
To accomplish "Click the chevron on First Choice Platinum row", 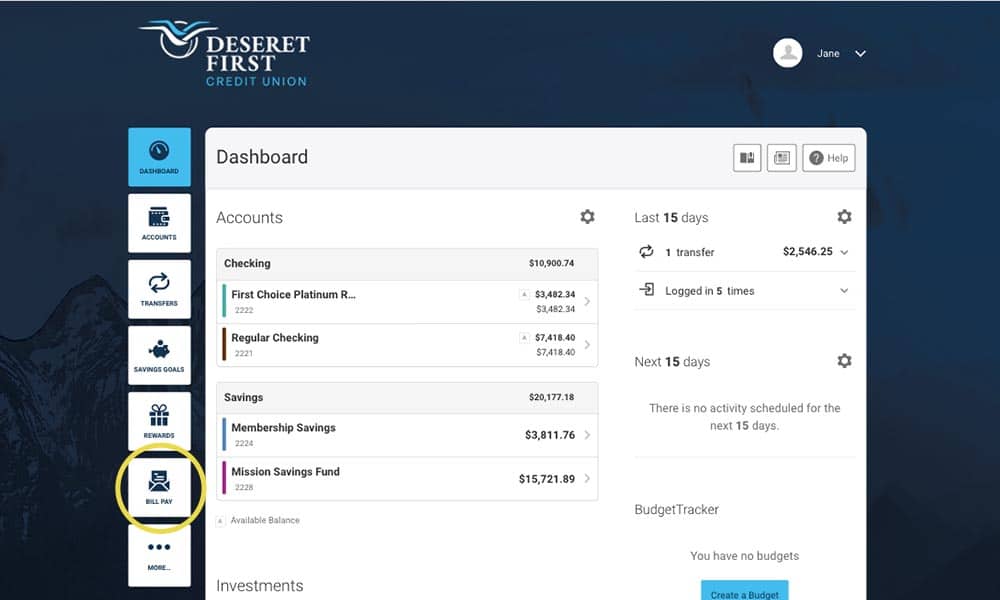I will click(x=587, y=302).
